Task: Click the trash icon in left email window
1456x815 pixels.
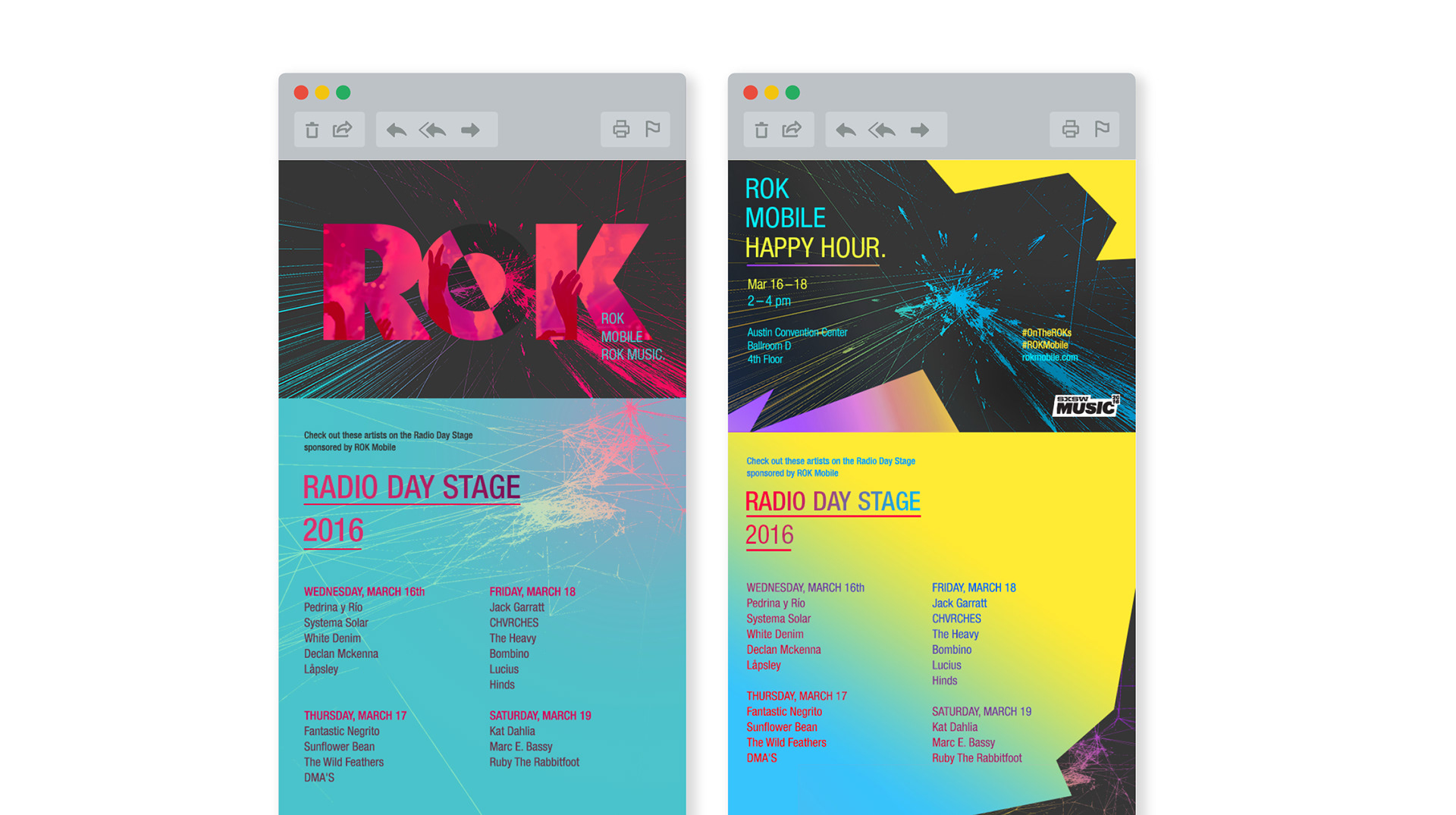Action: [312, 130]
